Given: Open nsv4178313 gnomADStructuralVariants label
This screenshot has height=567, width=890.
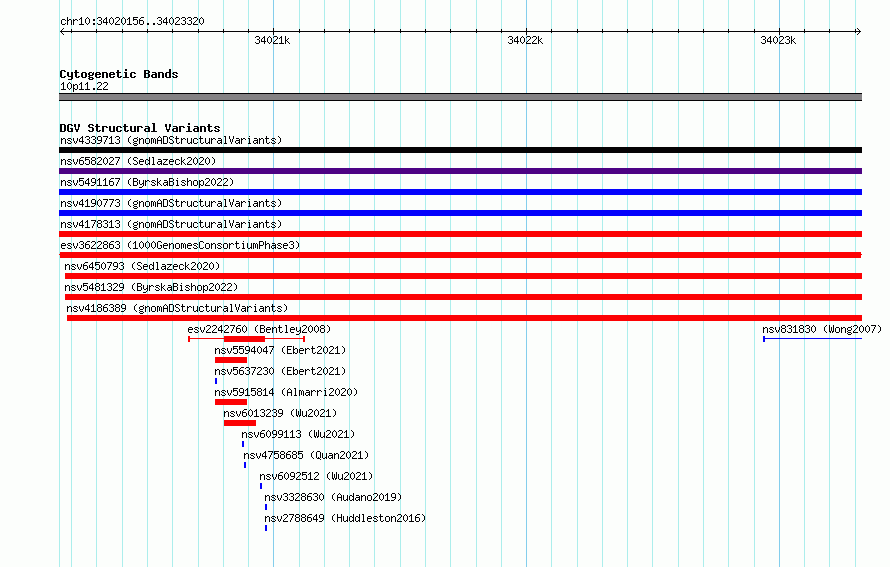Looking at the screenshot, I should (x=171, y=224).
